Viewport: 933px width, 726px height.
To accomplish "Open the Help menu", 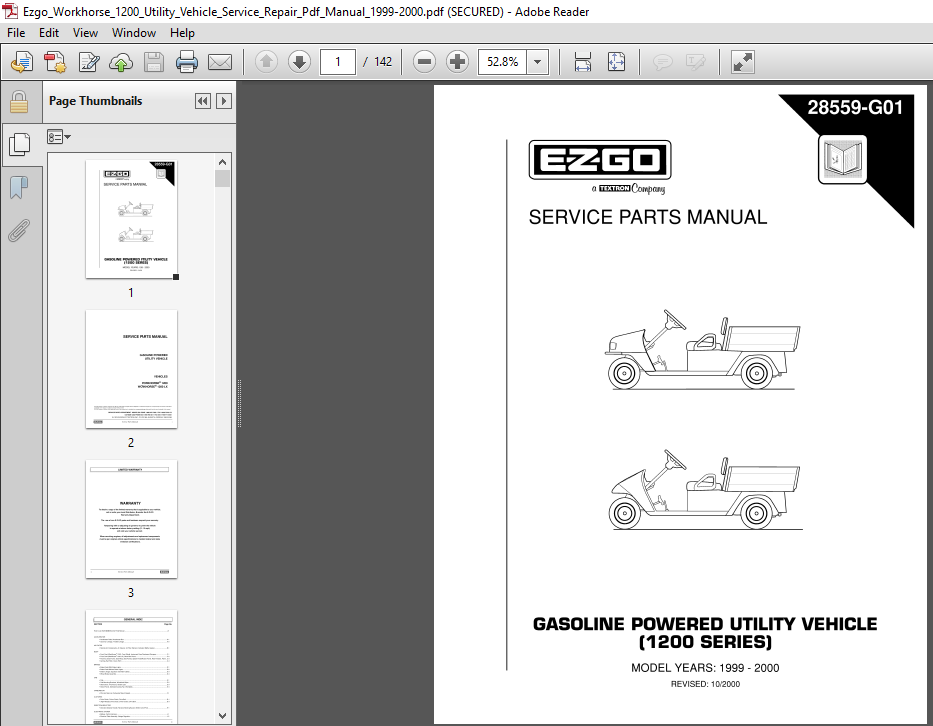I will (182, 33).
